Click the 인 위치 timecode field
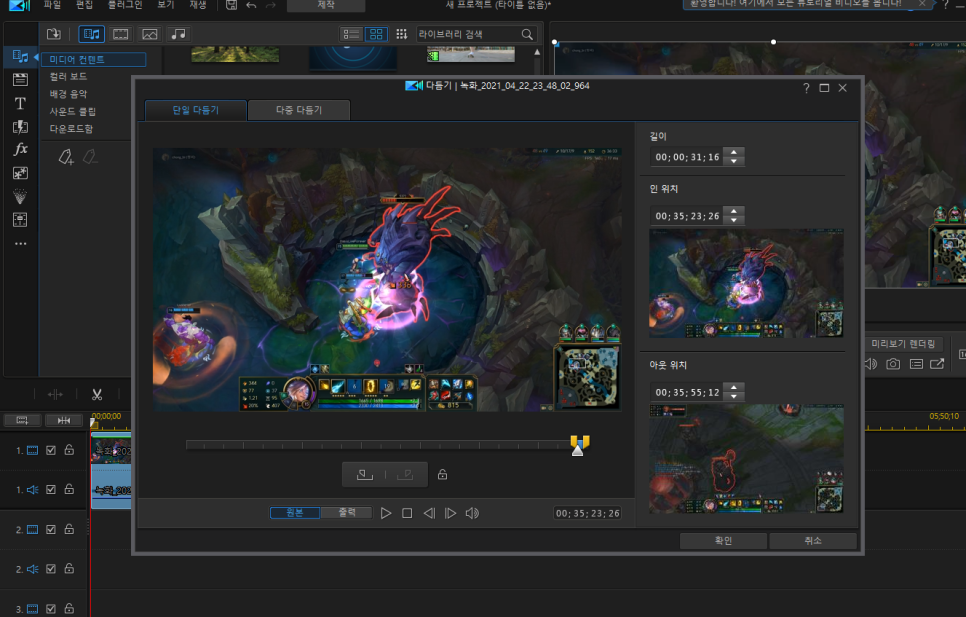 (x=687, y=216)
